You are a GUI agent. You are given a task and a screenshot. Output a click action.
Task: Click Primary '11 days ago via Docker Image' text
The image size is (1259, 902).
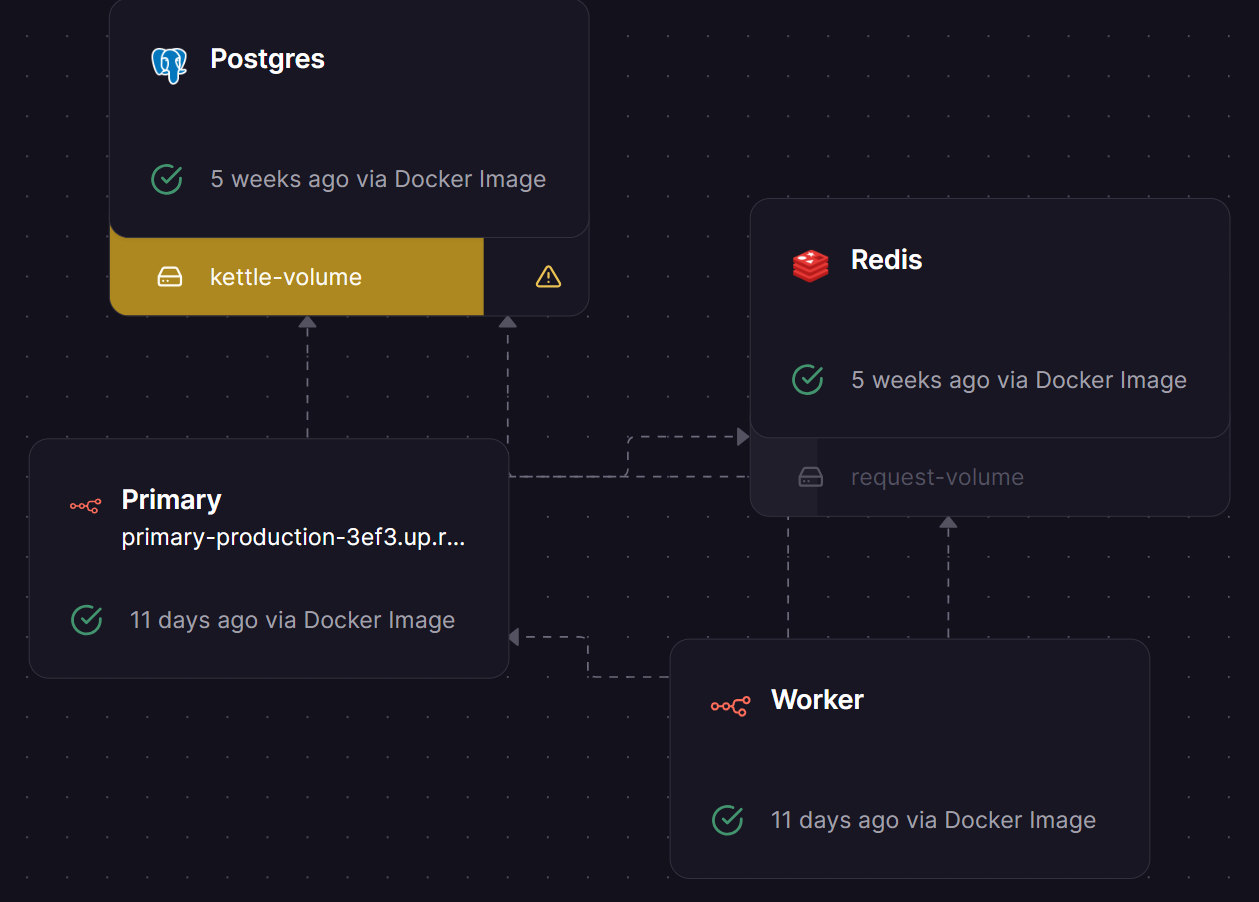pyautogui.click(x=292, y=620)
